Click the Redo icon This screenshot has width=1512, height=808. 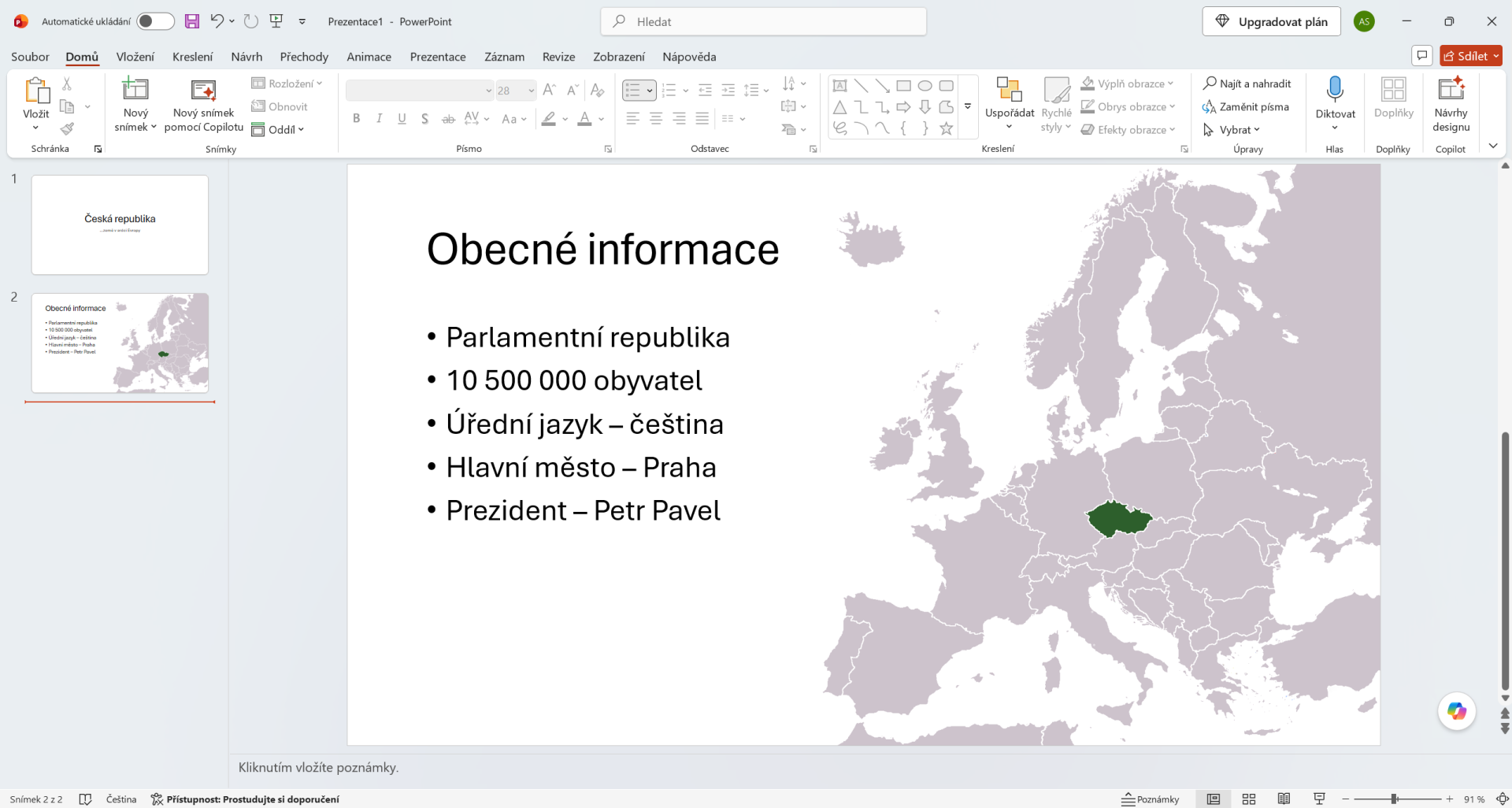(251, 21)
